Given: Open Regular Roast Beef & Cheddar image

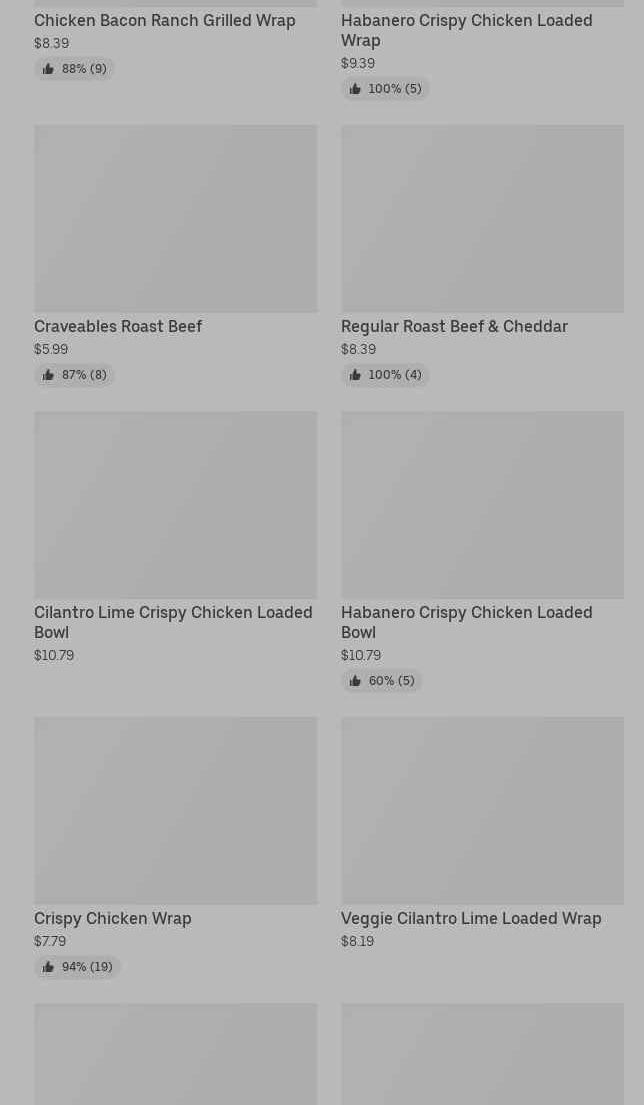Looking at the screenshot, I should tap(482, 218).
